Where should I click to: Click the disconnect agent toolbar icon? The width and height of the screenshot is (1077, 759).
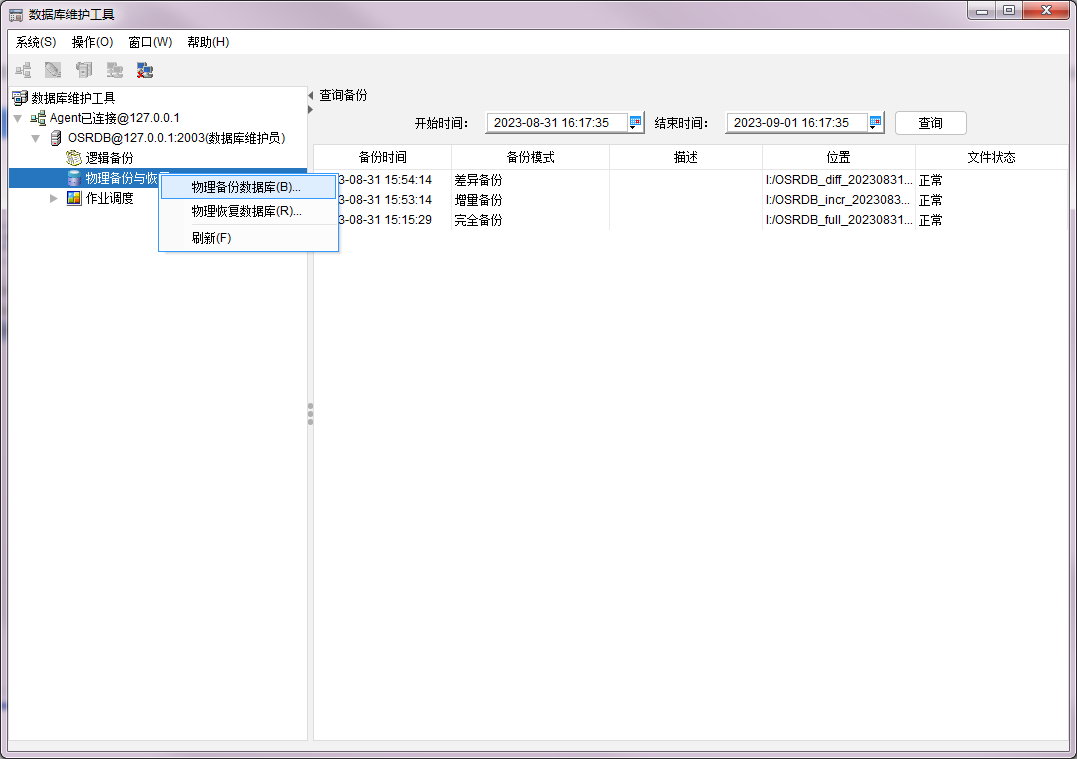145,70
